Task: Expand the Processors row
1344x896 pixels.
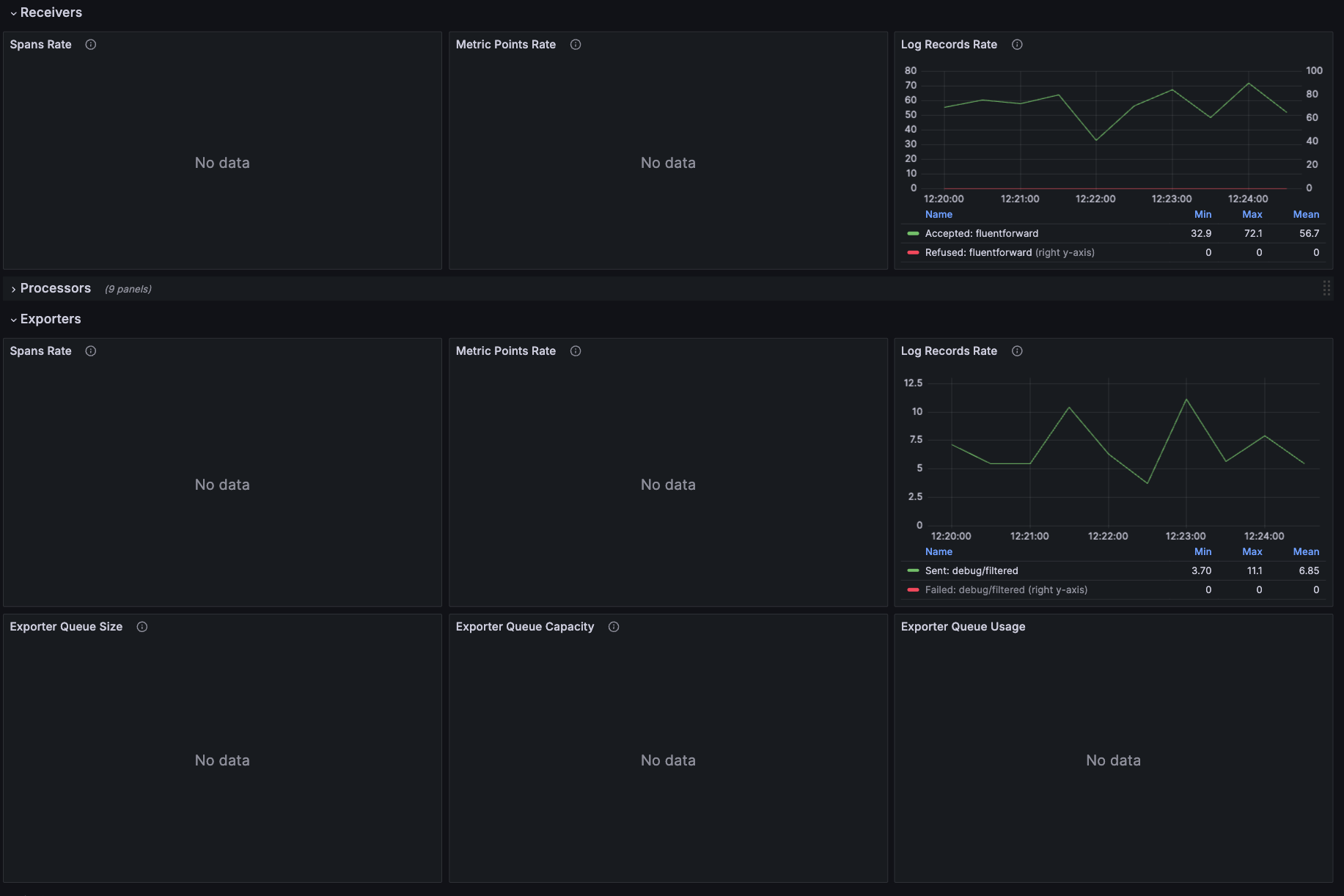Action: point(55,288)
